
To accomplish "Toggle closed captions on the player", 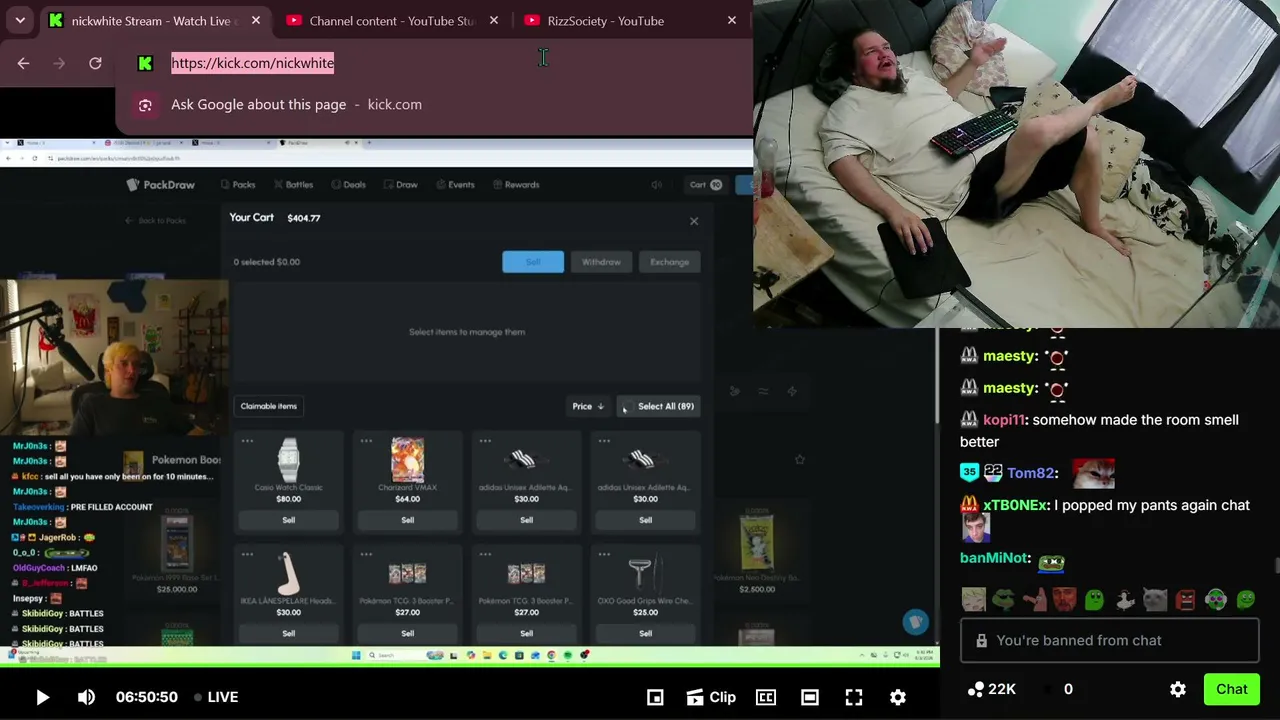I will 766,697.
